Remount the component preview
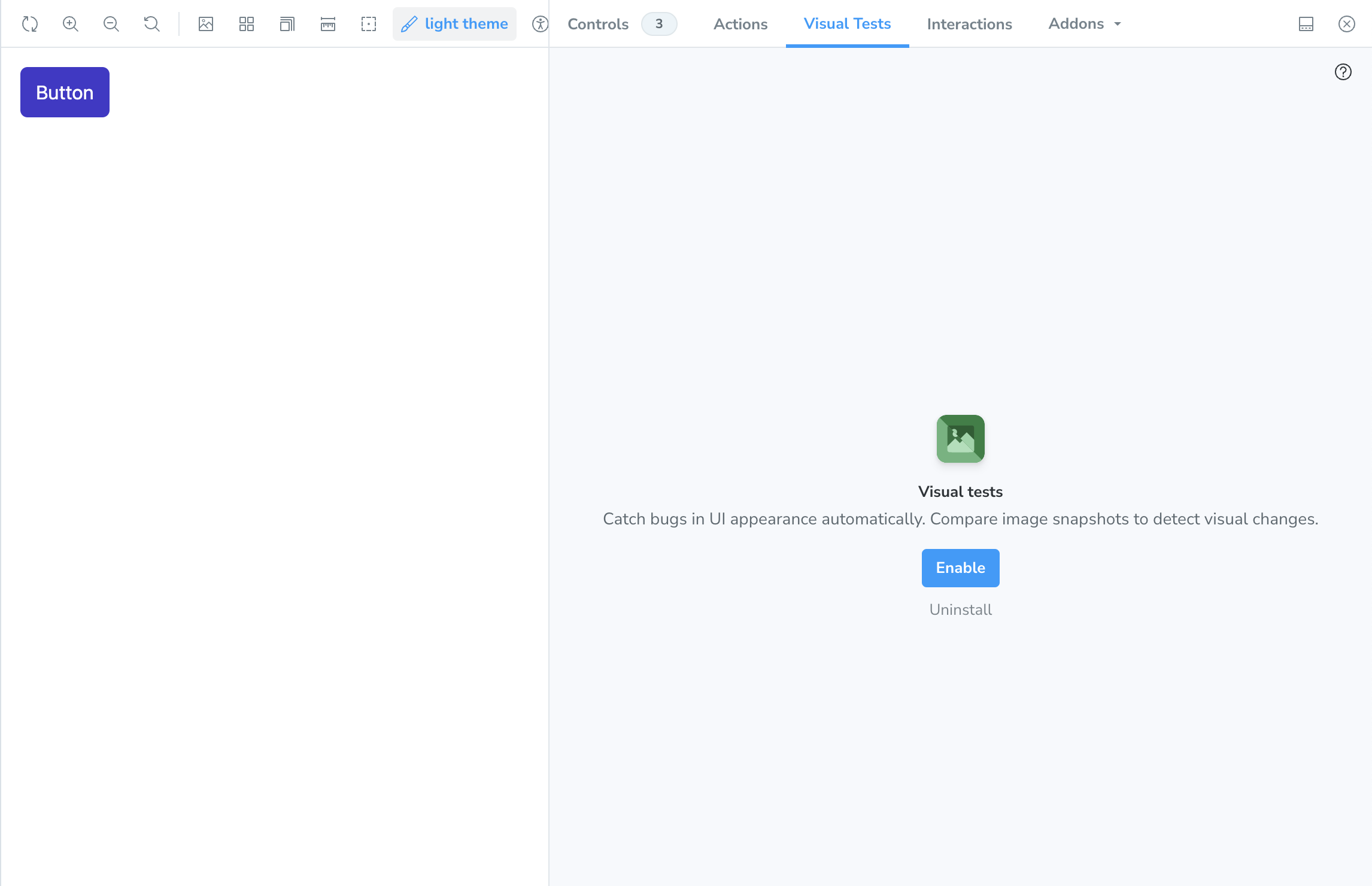This screenshot has width=1372, height=886. pyautogui.click(x=29, y=24)
